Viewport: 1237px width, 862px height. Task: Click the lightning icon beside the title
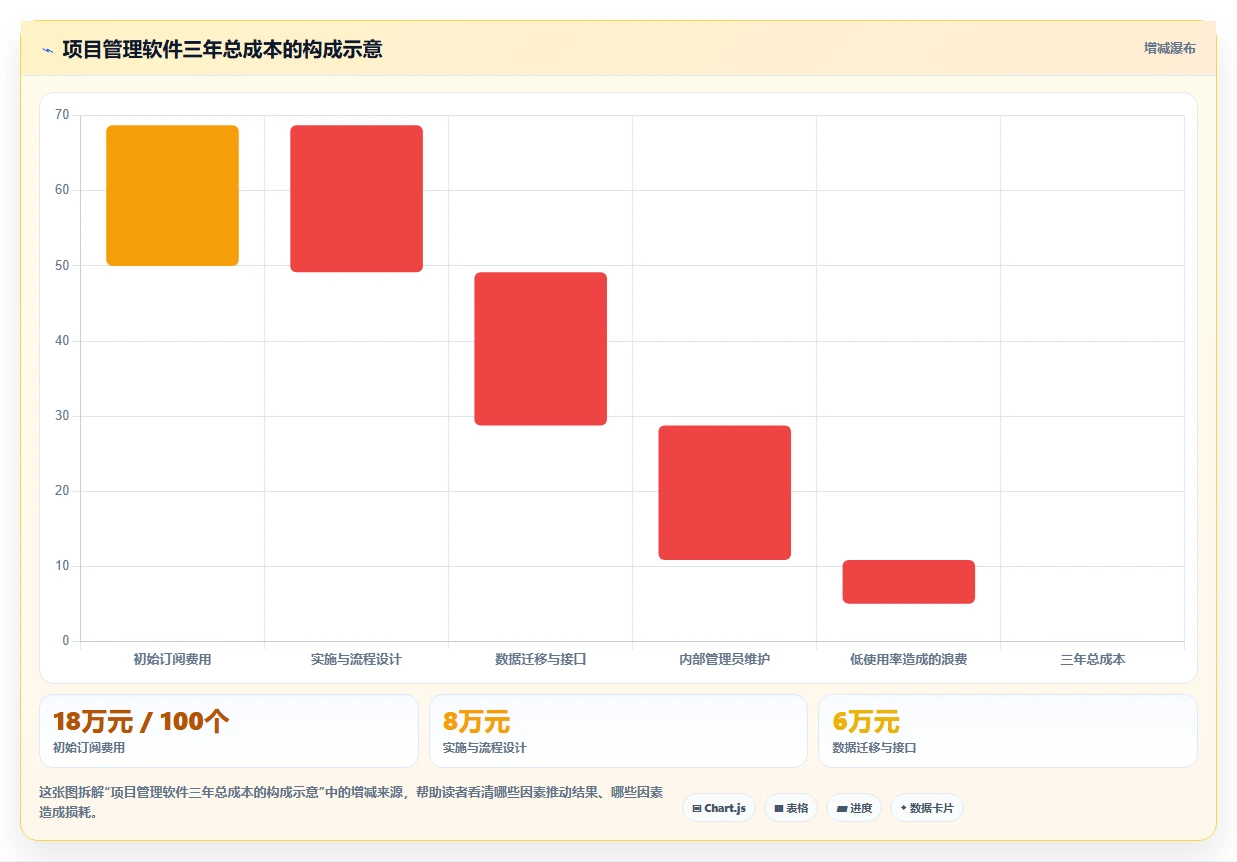tap(47, 49)
